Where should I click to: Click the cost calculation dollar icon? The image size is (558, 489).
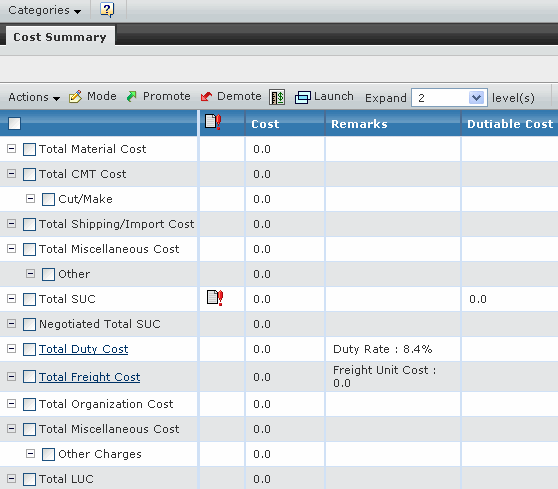click(277, 97)
